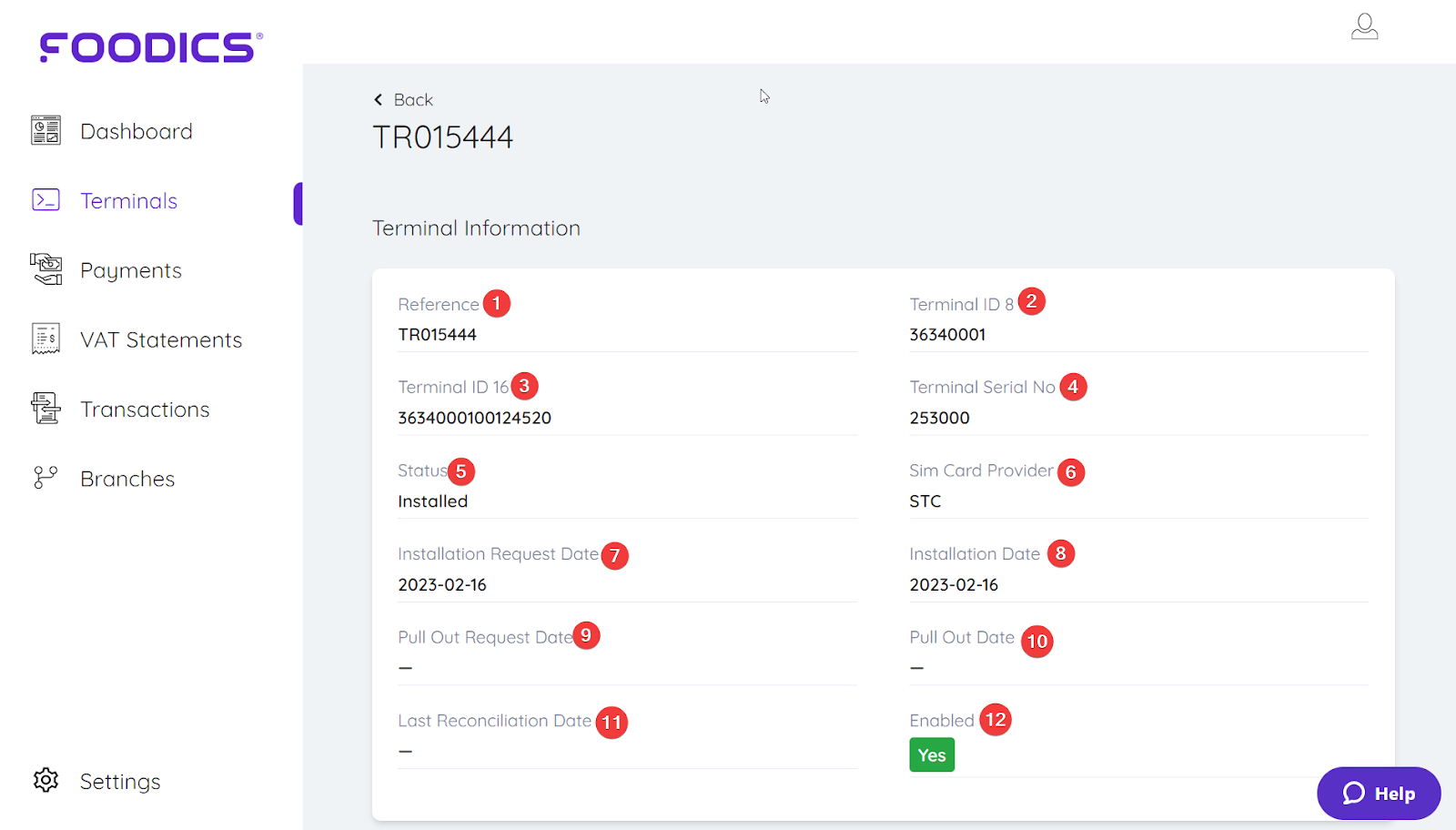This screenshot has height=830, width=1456.
Task: Click the Terminals sidebar icon
Action: (x=45, y=200)
